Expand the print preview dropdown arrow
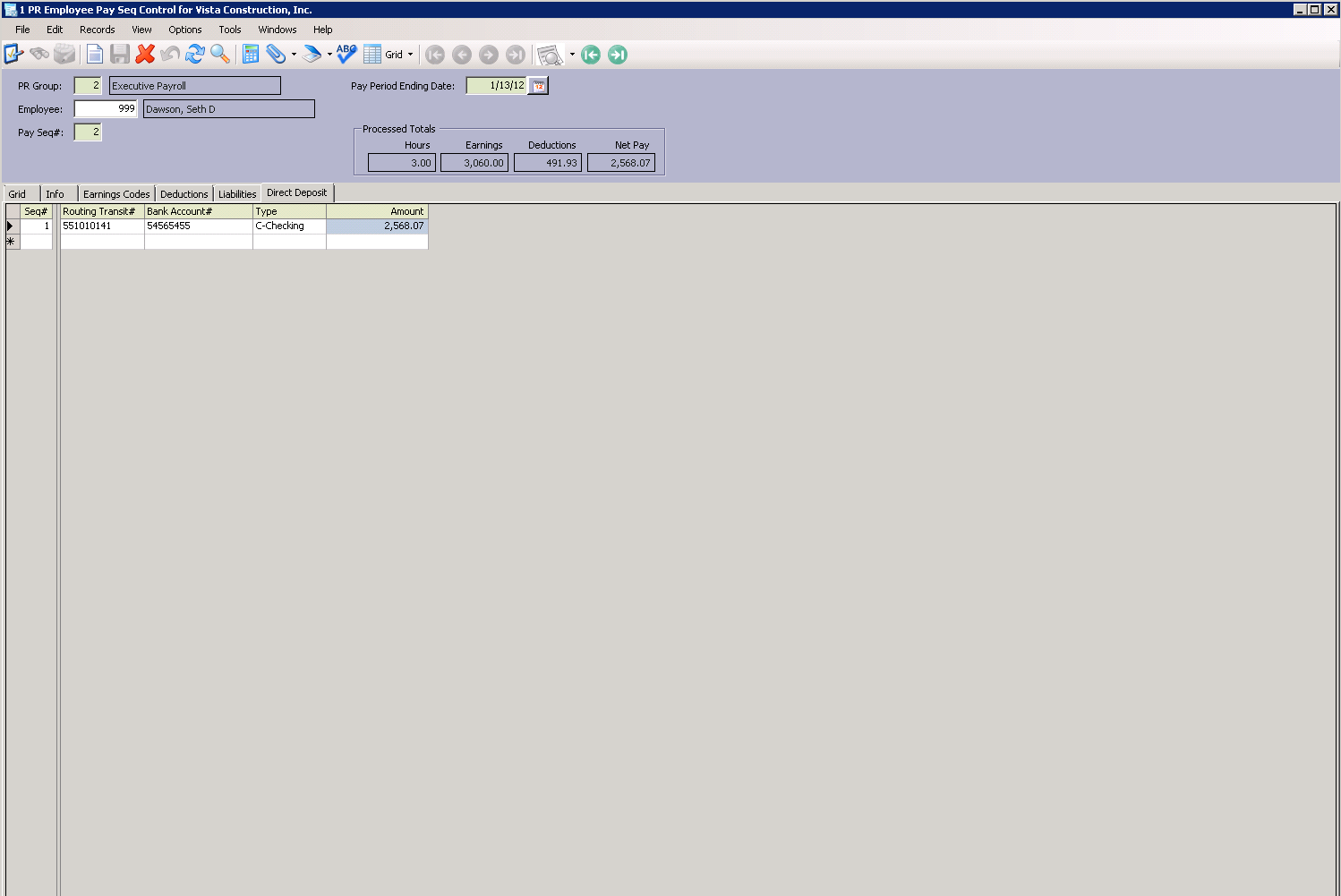This screenshot has width=1341, height=896. 572,55
